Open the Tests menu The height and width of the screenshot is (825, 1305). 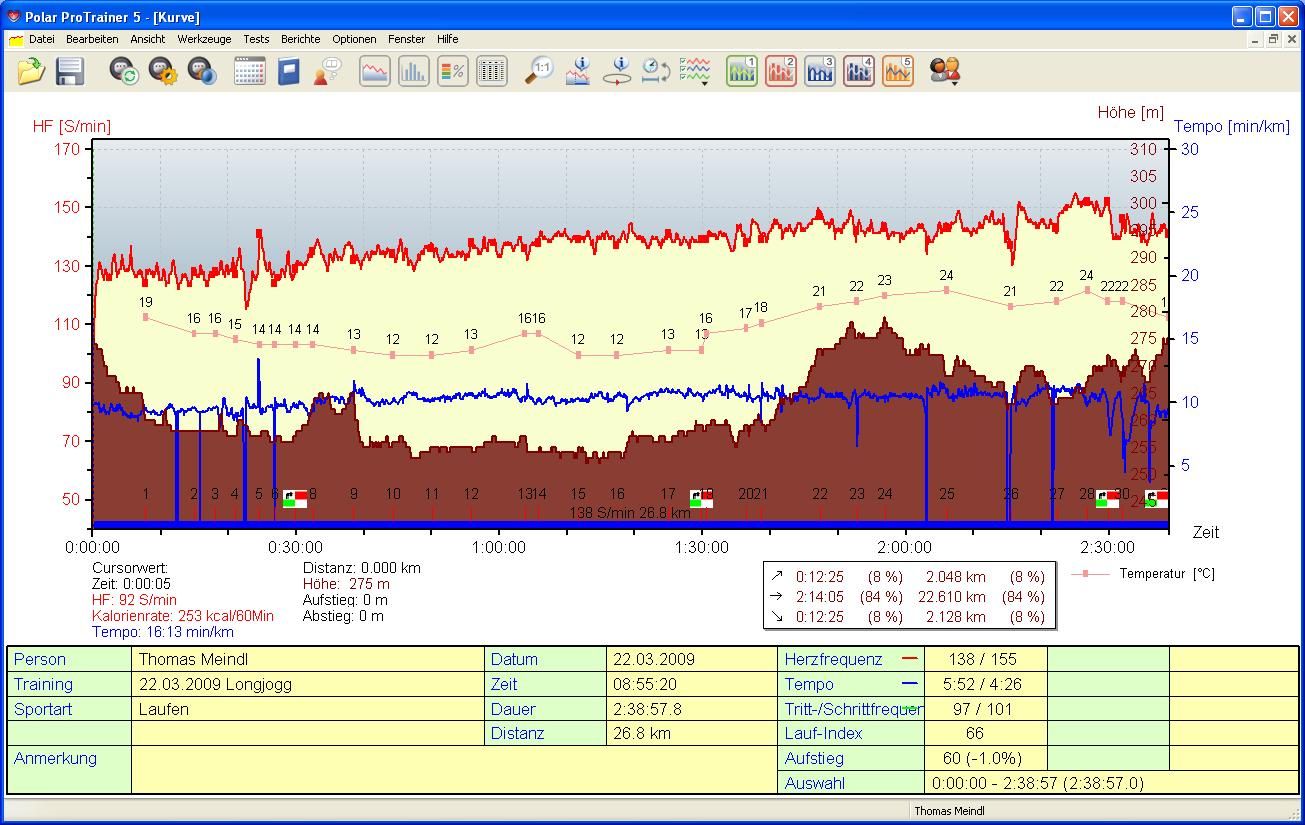(x=256, y=39)
